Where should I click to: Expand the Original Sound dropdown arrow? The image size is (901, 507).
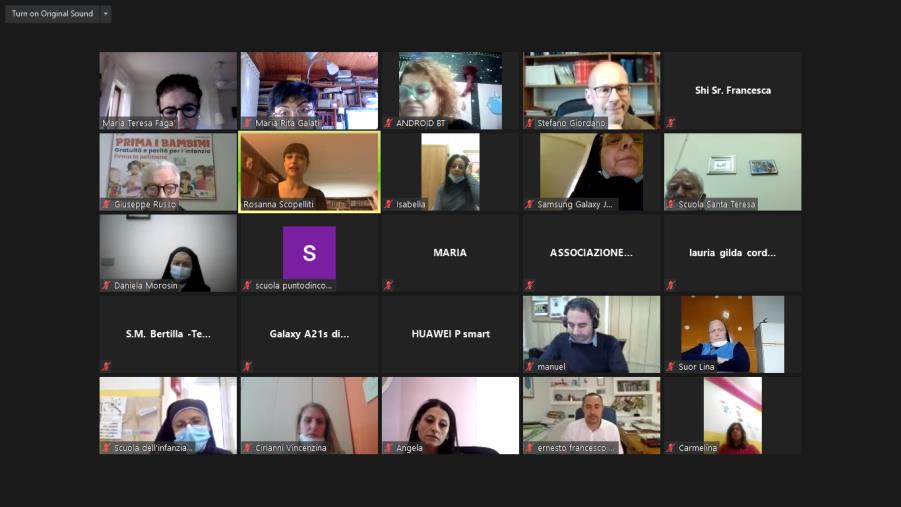click(106, 13)
